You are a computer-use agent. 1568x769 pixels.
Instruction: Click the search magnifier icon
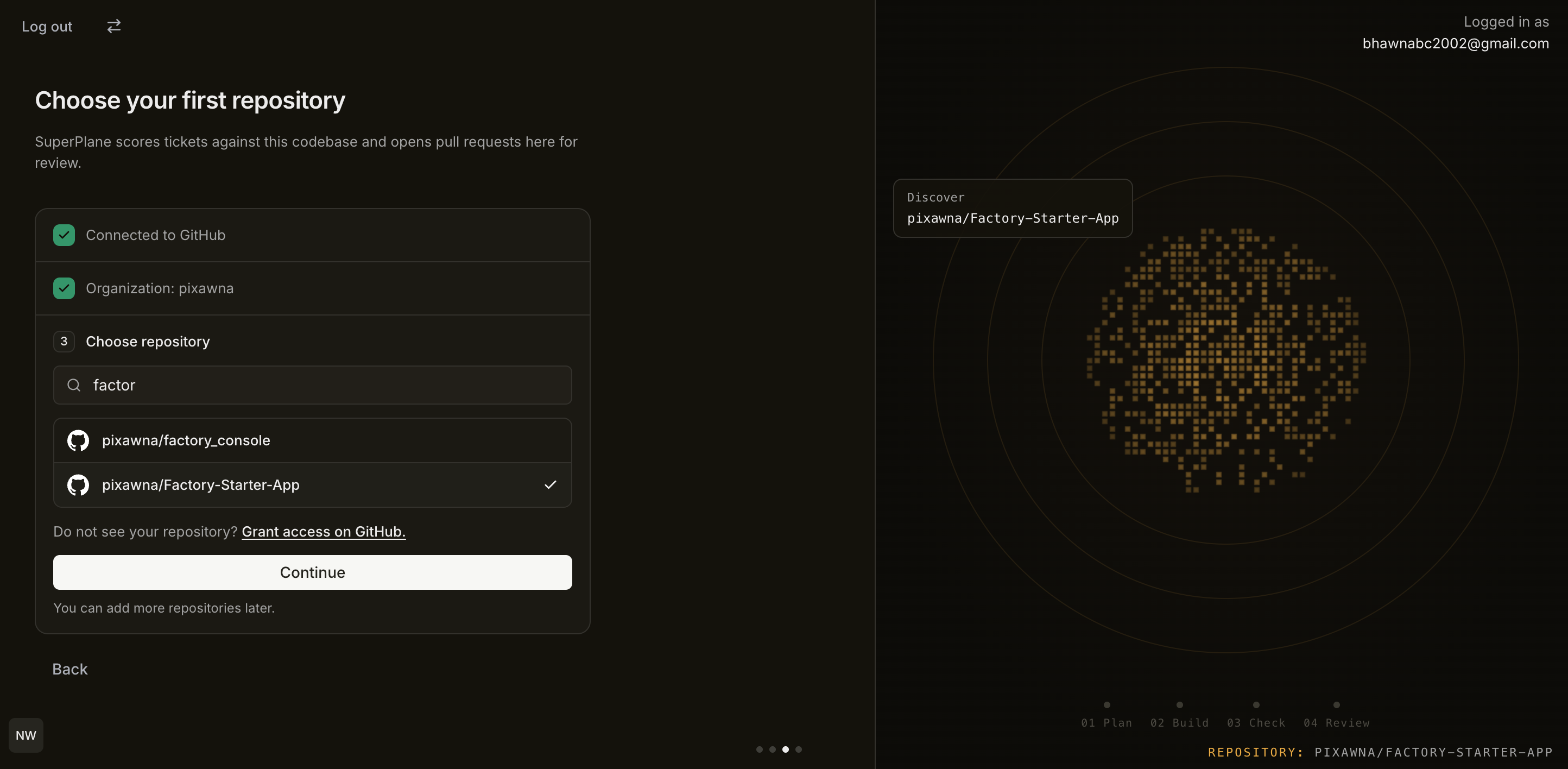coord(74,385)
